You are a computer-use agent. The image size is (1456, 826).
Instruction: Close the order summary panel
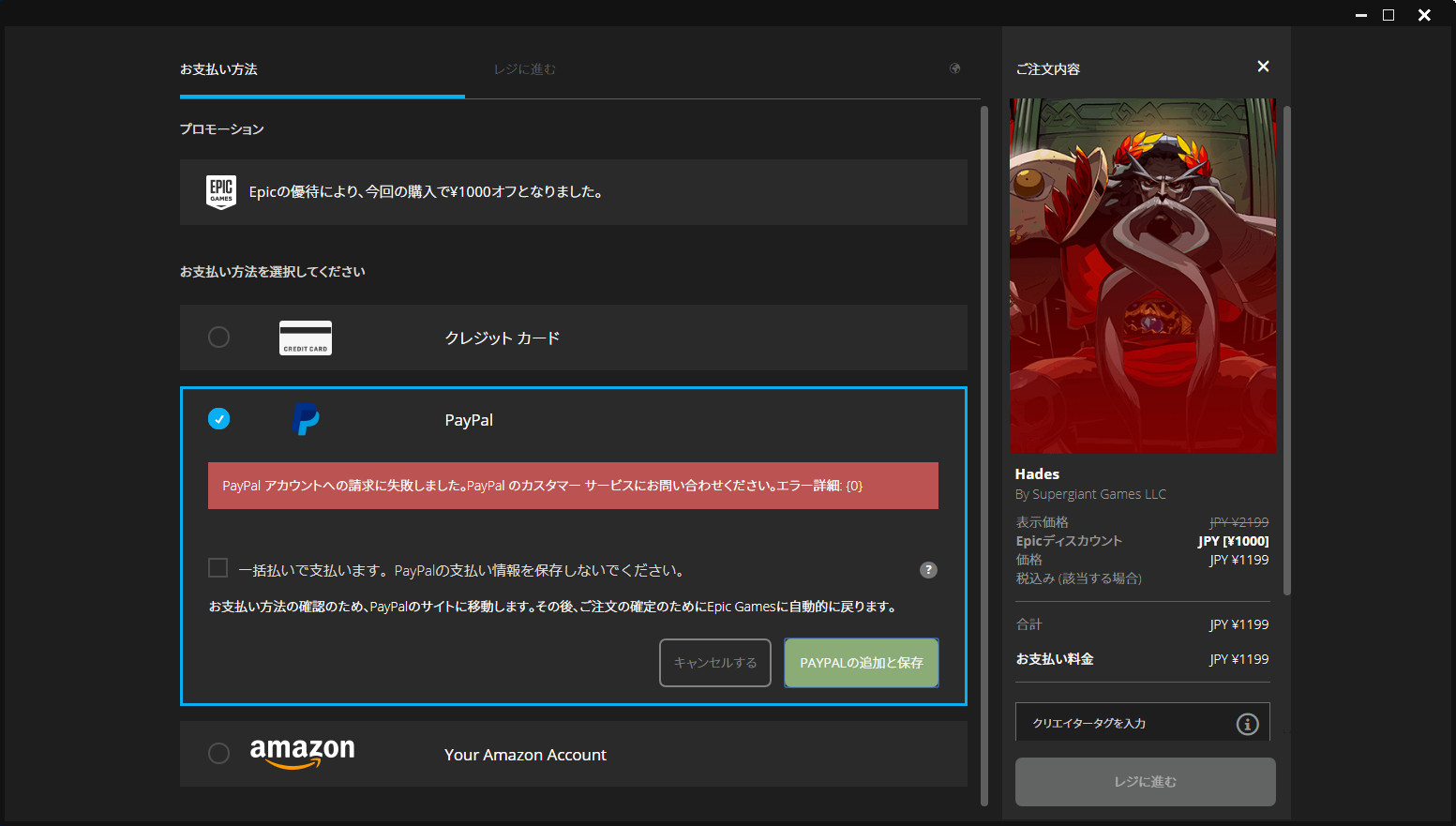pos(1263,67)
